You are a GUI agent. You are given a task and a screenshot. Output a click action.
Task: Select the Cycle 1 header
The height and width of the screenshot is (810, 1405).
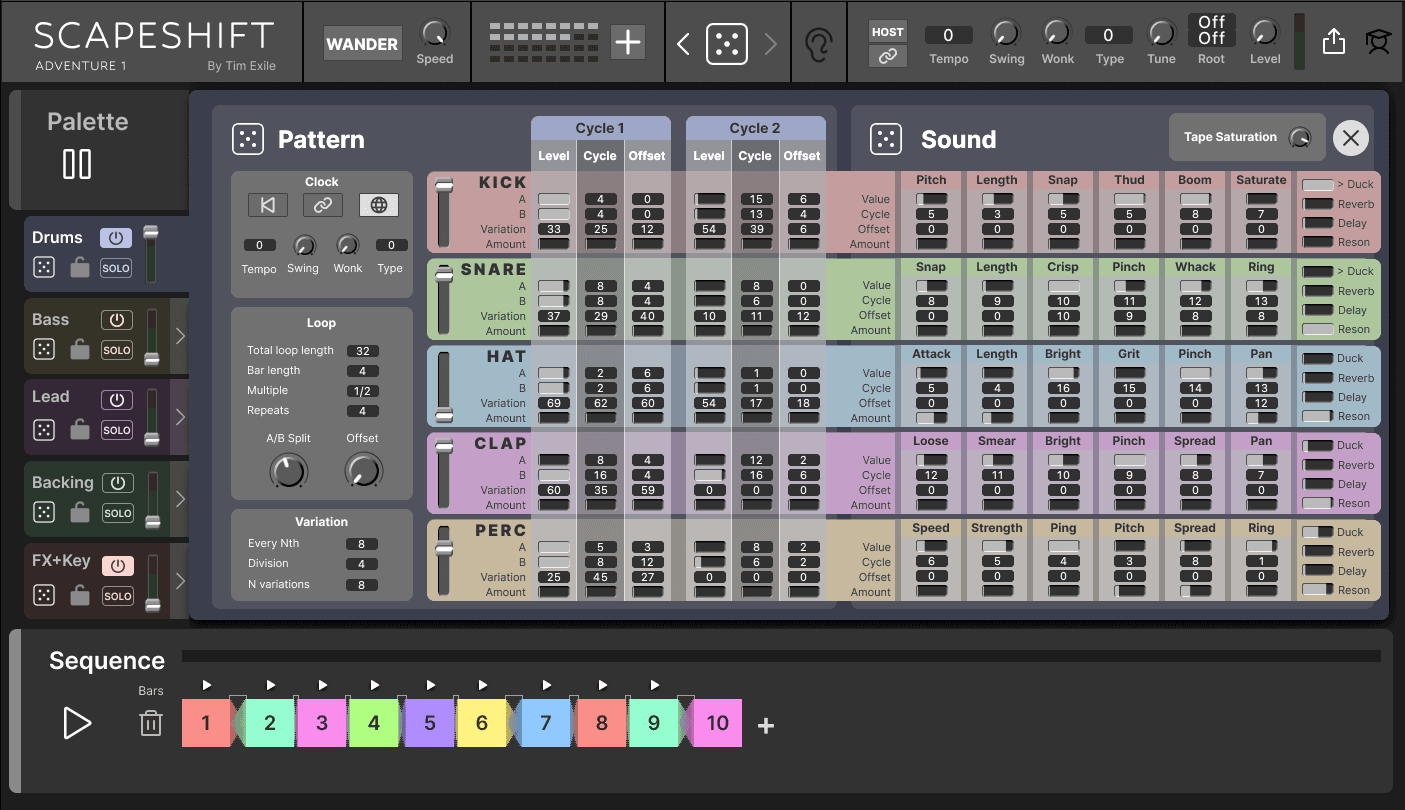[600, 128]
